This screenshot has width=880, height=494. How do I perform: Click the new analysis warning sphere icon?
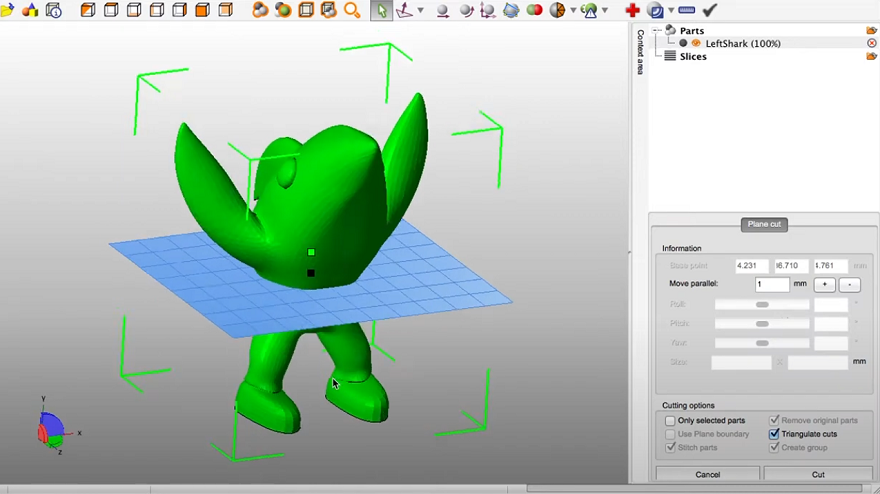589,10
